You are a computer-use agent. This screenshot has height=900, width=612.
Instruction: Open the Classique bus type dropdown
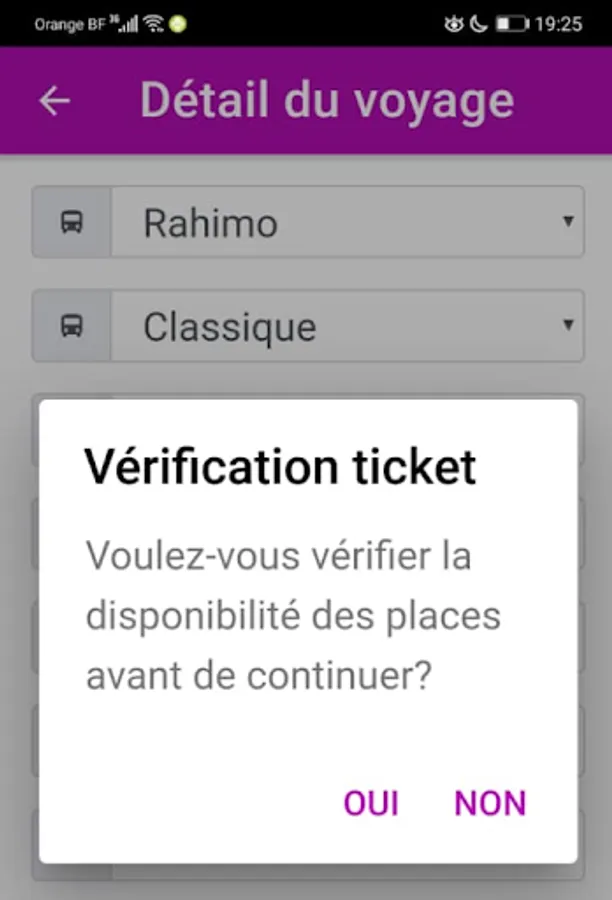click(348, 326)
